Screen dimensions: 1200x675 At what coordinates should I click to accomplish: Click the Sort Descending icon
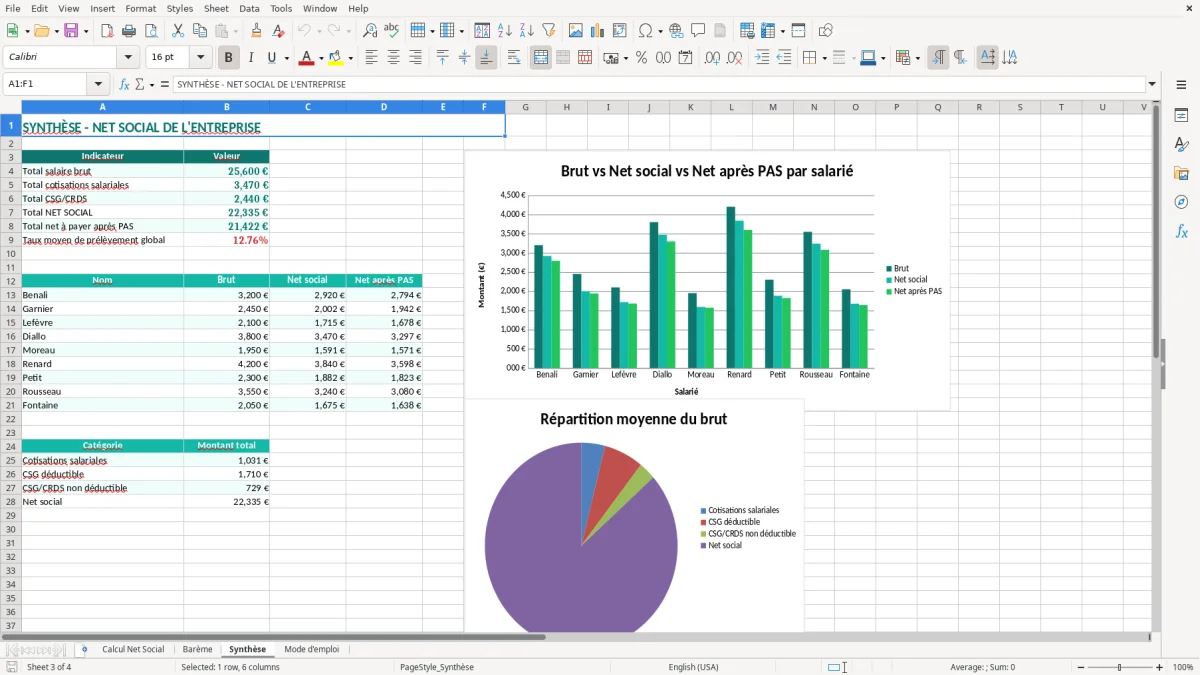coord(526,31)
